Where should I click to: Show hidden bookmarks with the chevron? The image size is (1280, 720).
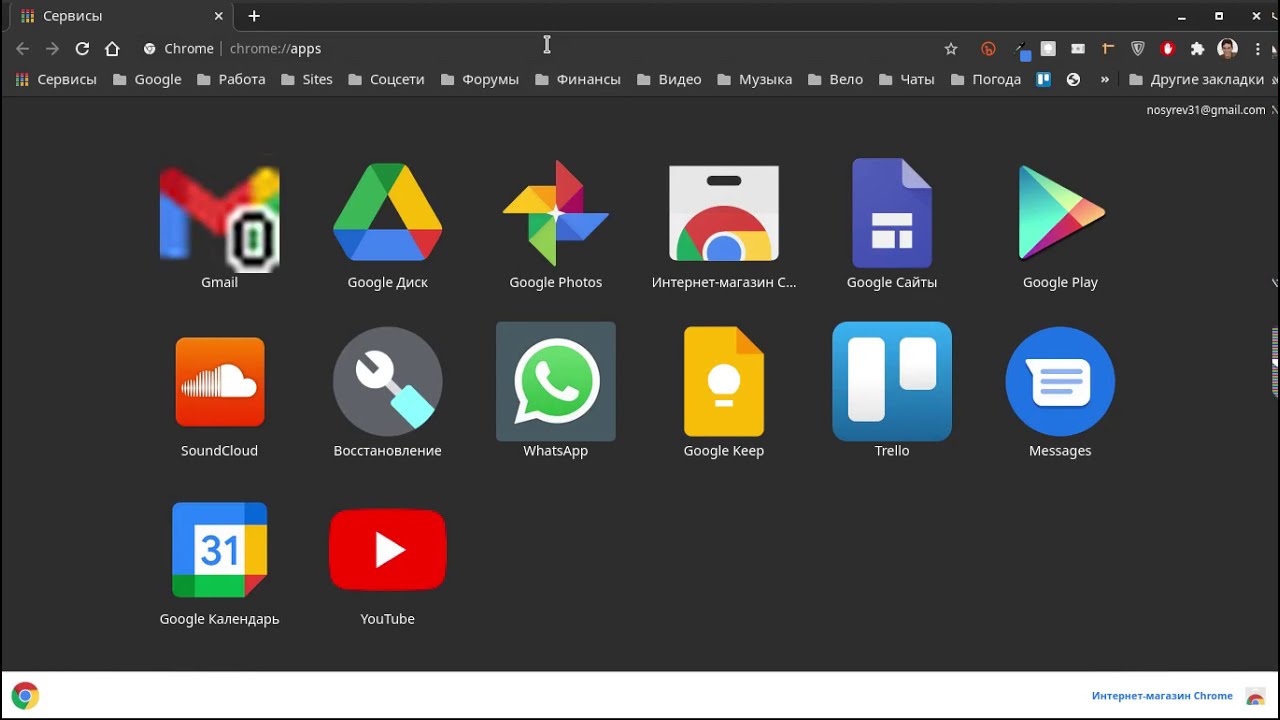click(1104, 79)
